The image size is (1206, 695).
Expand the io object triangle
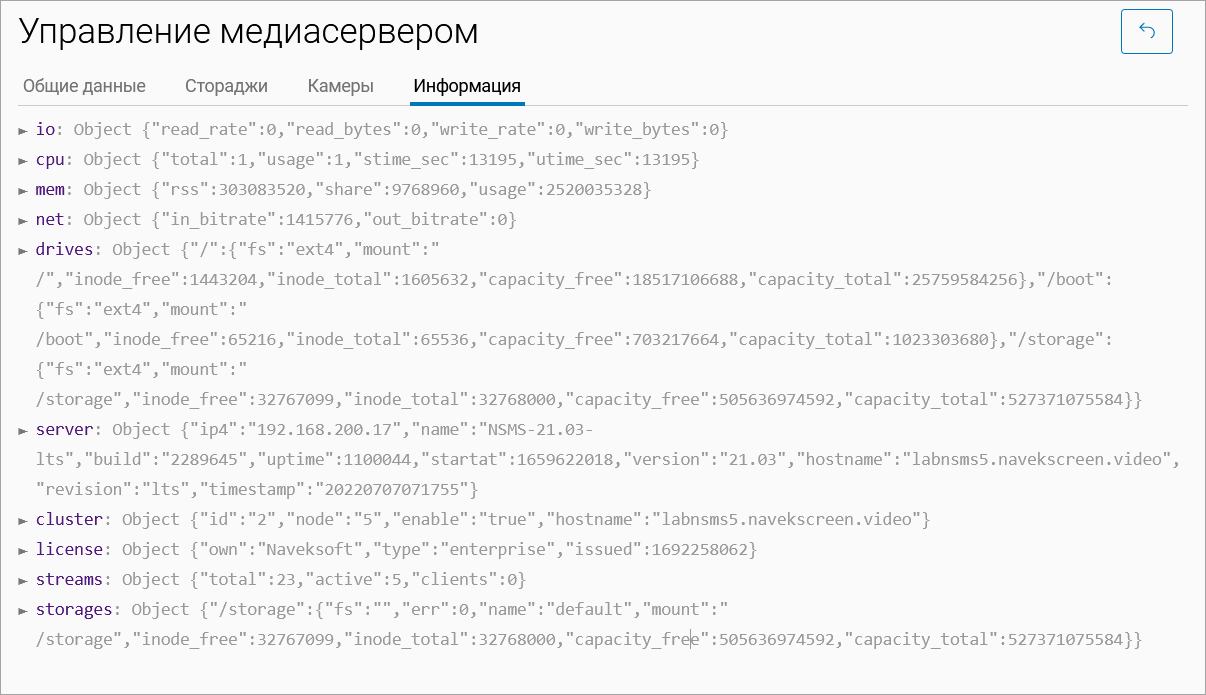[x=23, y=130]
